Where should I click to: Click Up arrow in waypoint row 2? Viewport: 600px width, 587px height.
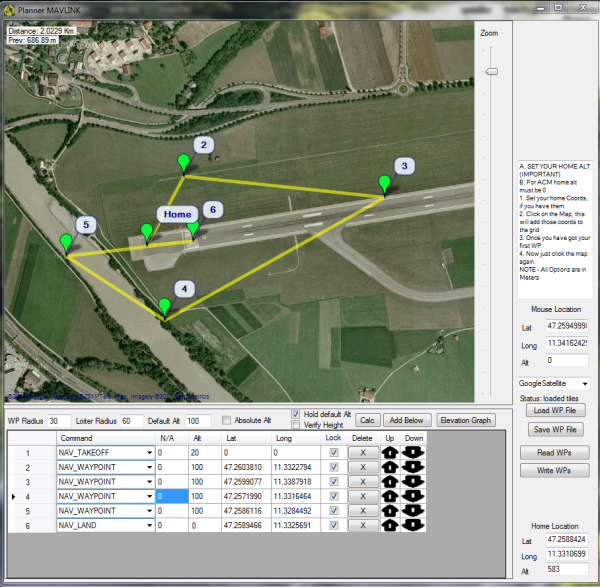tap(390, 467)
